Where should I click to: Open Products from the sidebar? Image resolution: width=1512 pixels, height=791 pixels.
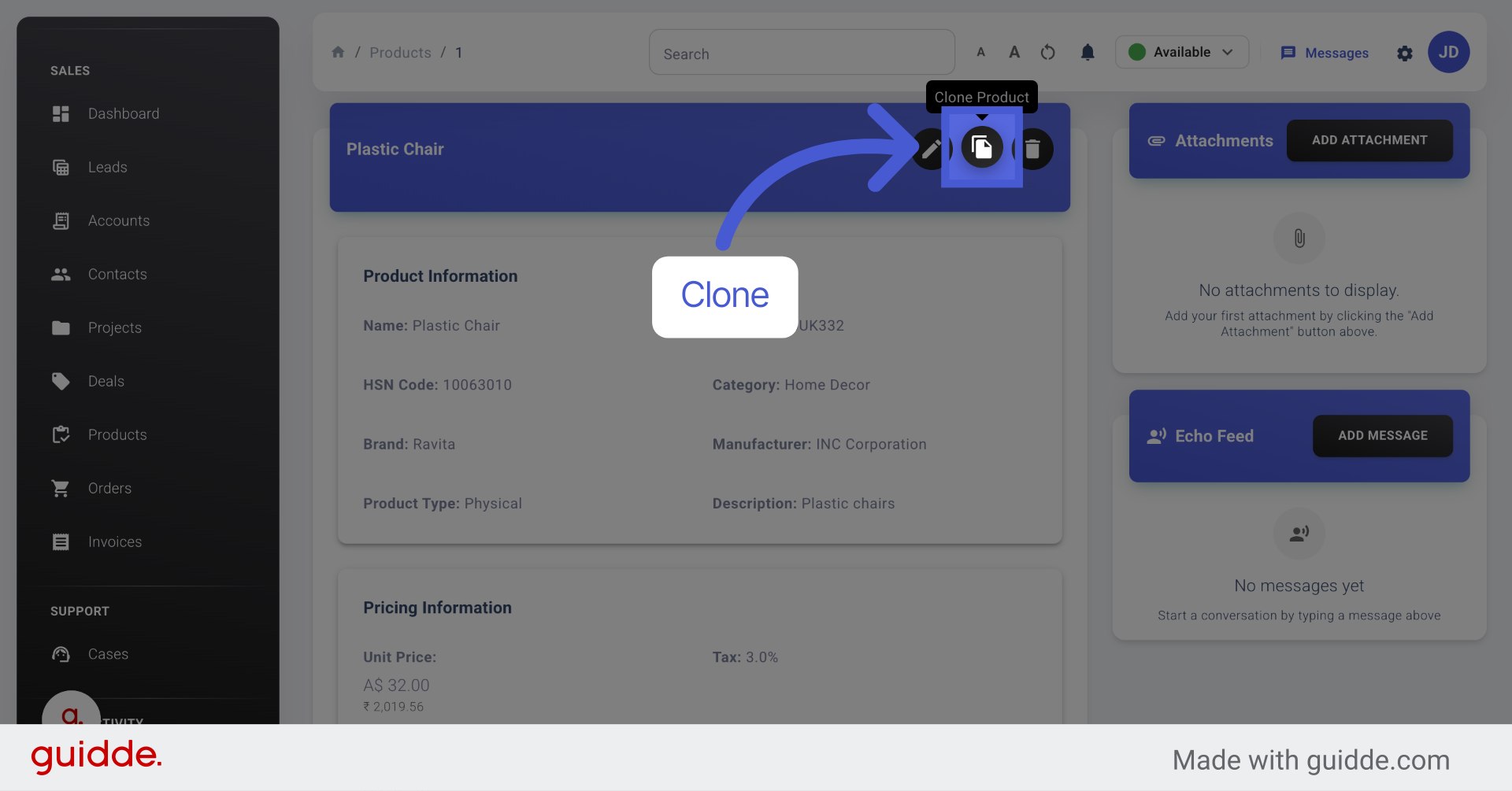coord(61,434)
